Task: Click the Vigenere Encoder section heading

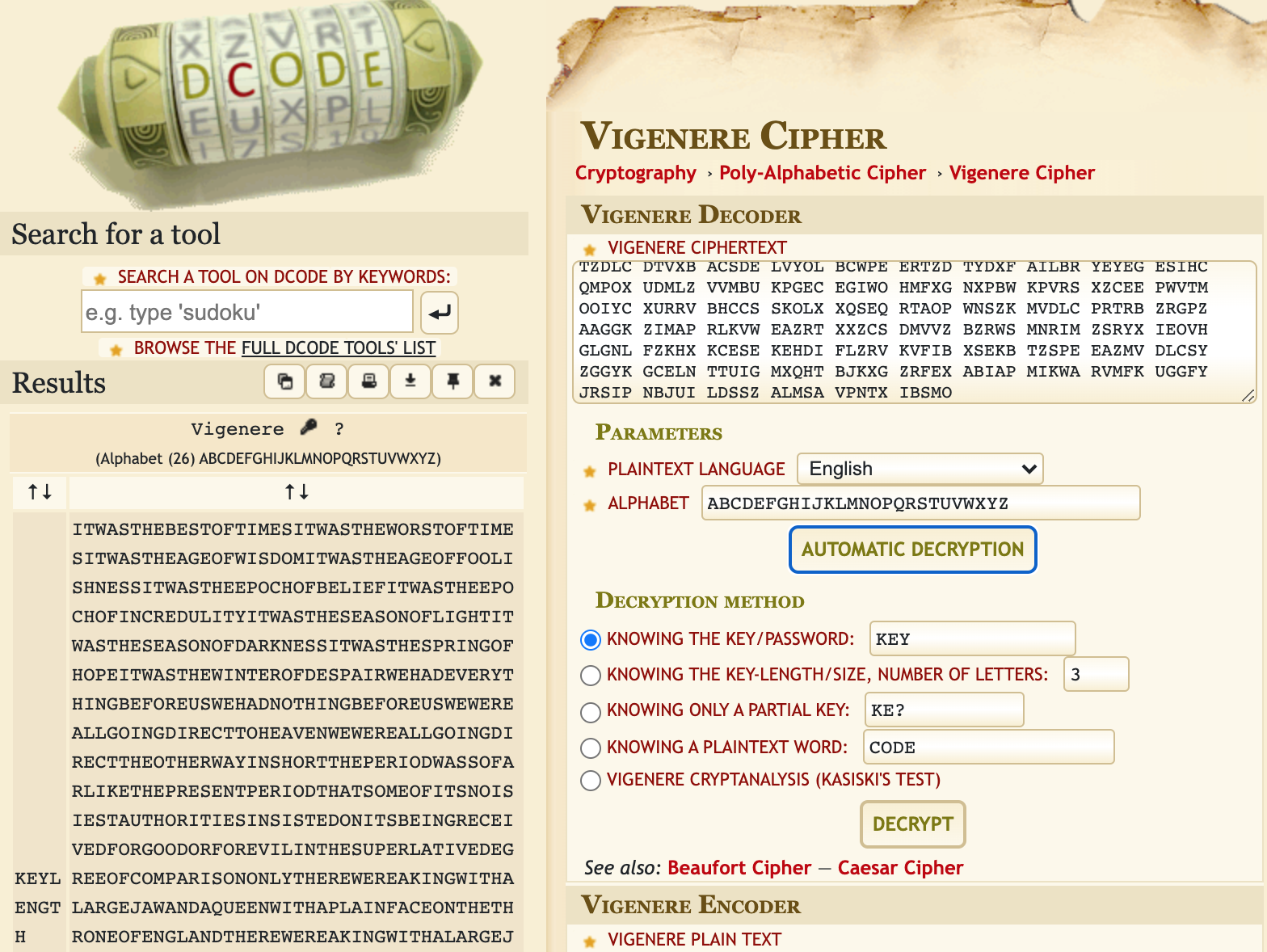Action: (x=691, y=905)
